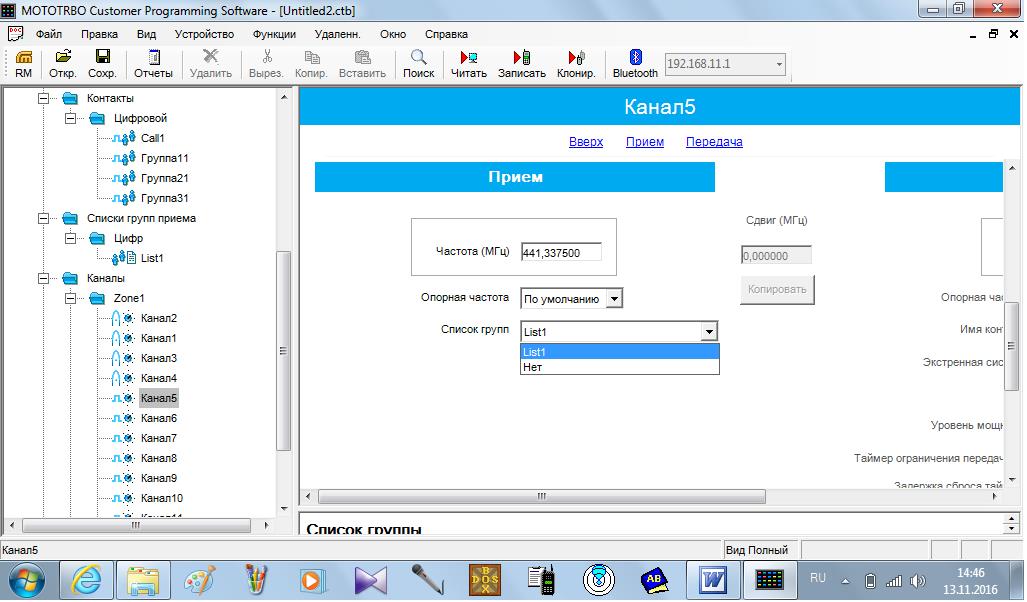Choose Нет in the open dropdown list
The height and width of the screenshot is (602, 1027).
pyautogui.click(x=620, y=367)
